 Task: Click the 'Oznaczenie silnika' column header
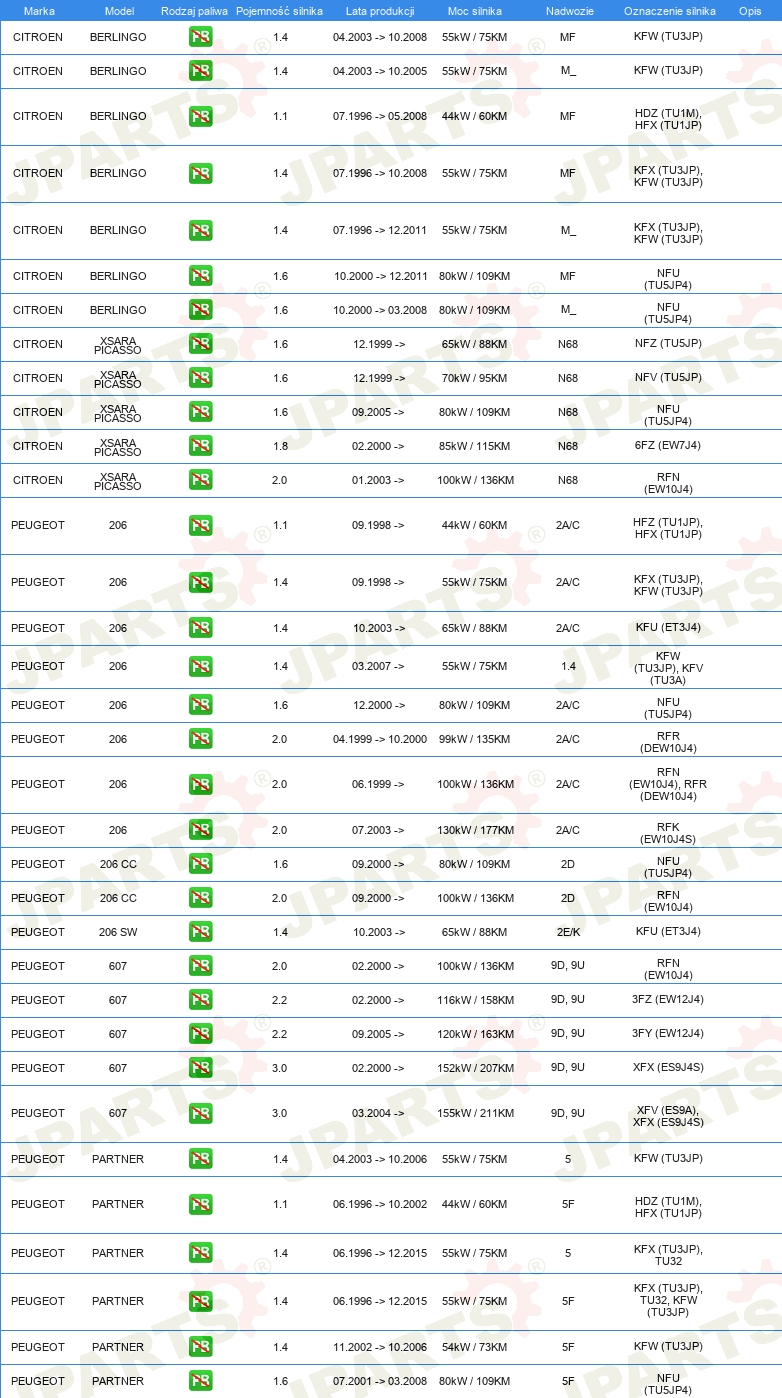pos(669,10)
